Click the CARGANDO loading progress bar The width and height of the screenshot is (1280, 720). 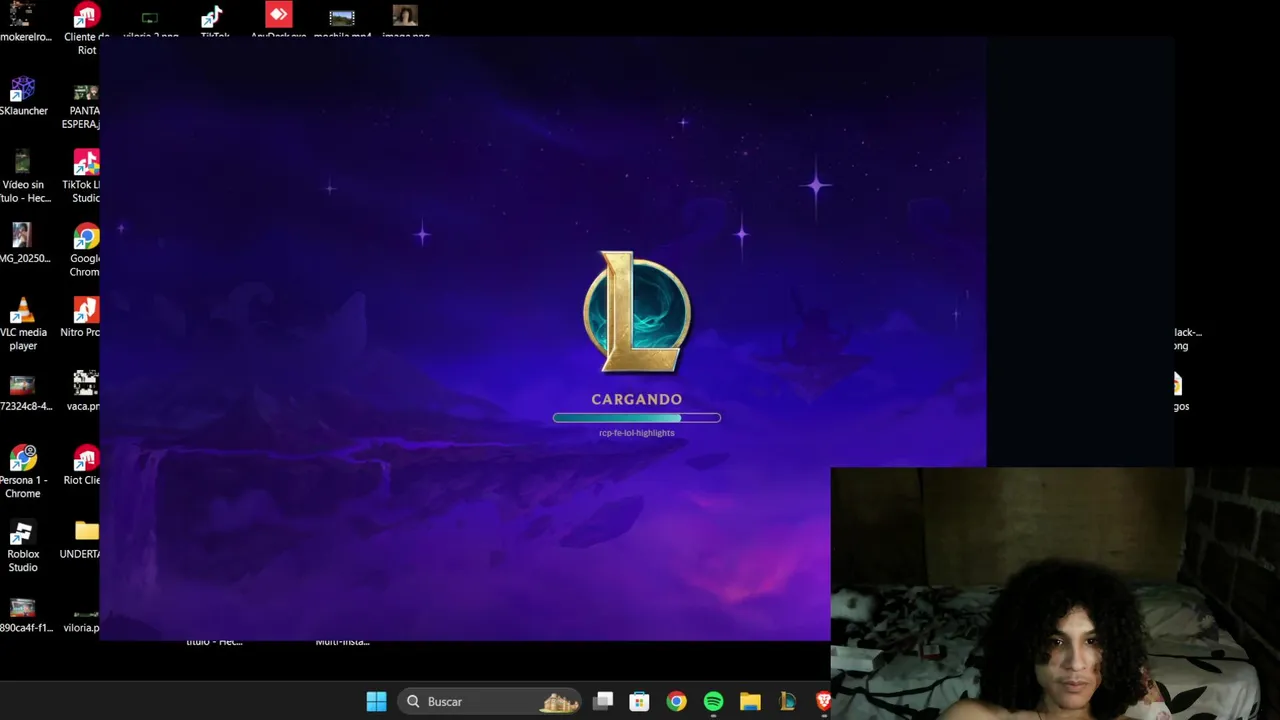[637, 418]
